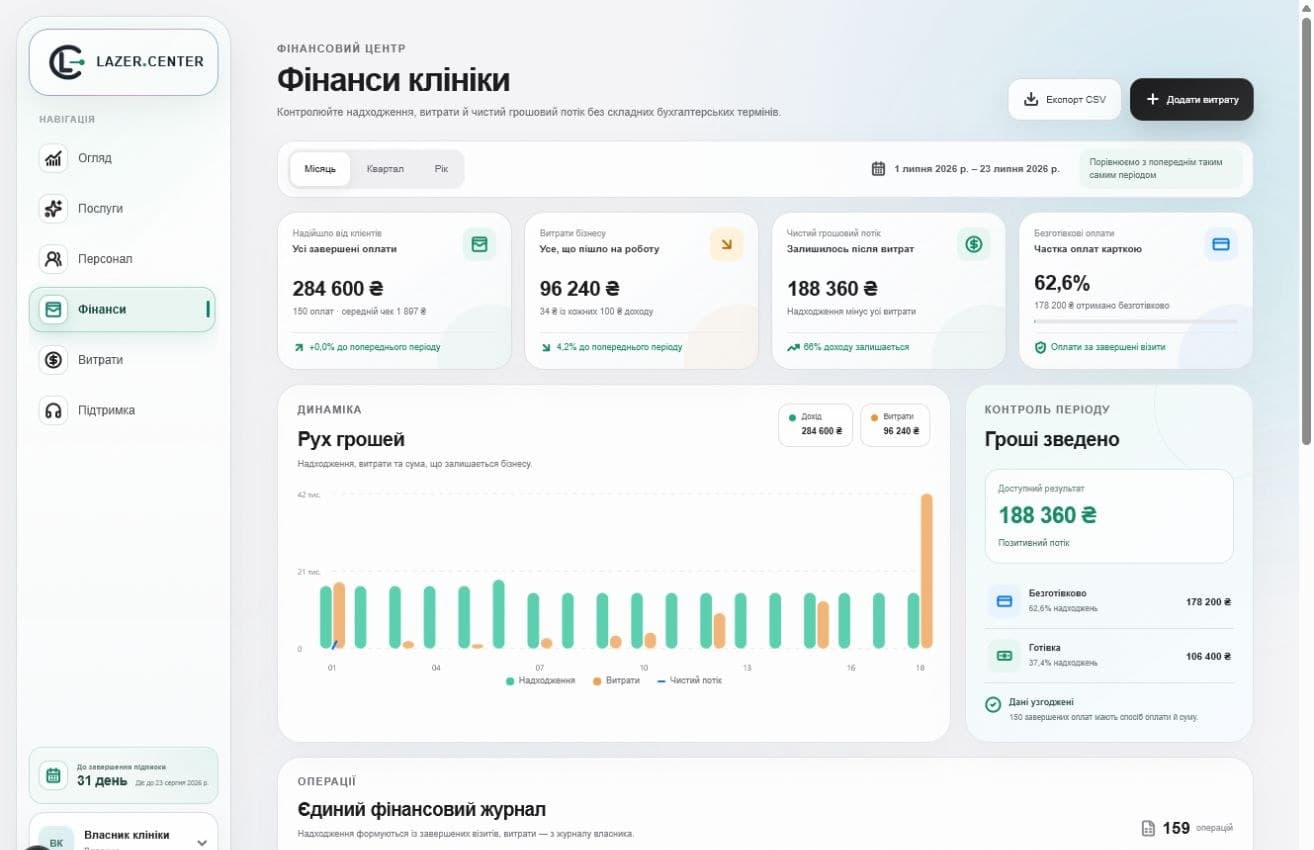Click the Готівка cash icon in Гроші зведено

[1004, 656]
